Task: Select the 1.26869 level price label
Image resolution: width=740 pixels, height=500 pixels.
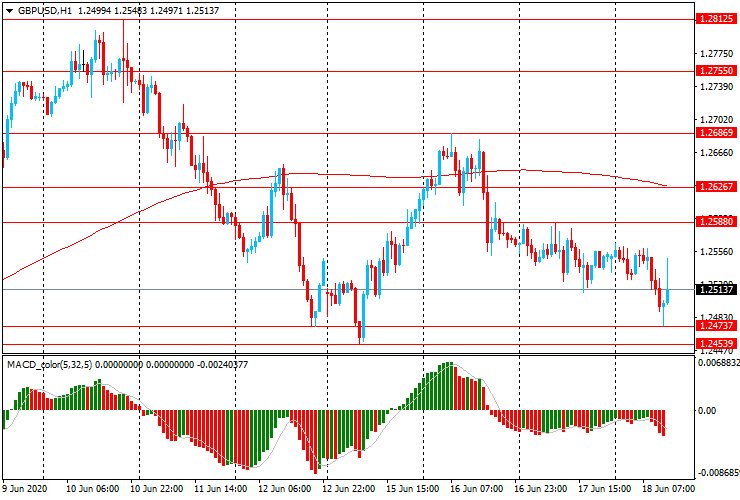Action: tap(716, 133)
